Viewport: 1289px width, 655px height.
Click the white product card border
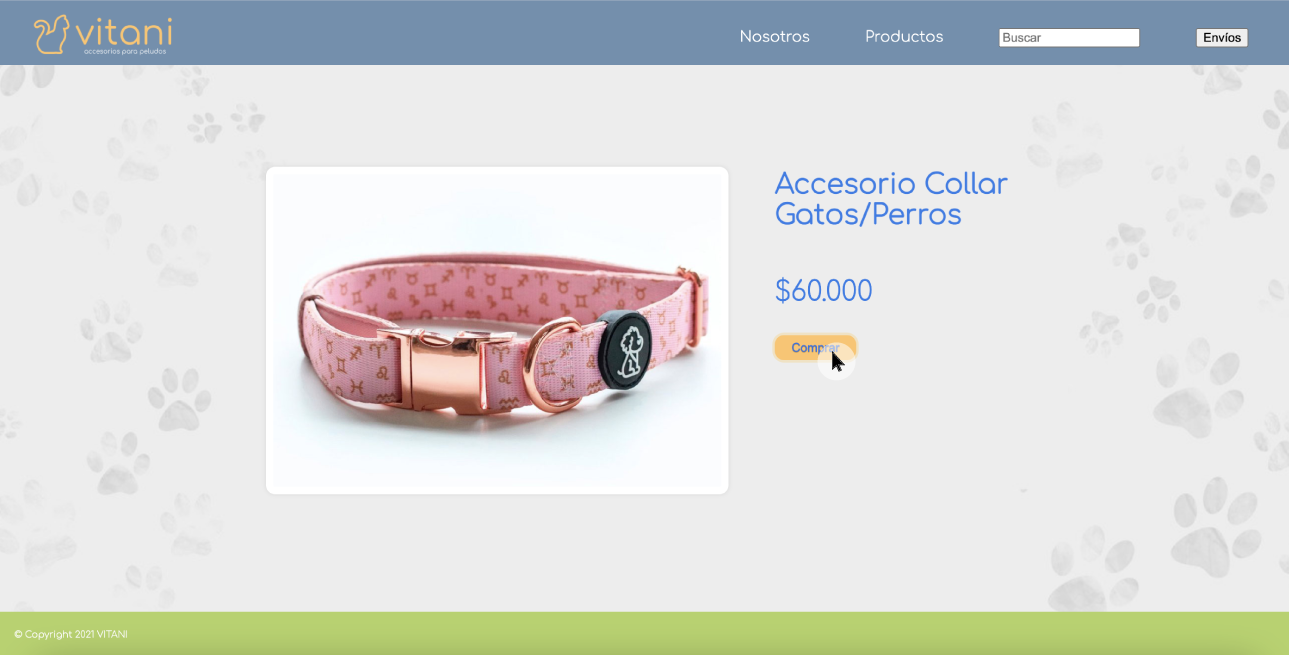[497, 170]
